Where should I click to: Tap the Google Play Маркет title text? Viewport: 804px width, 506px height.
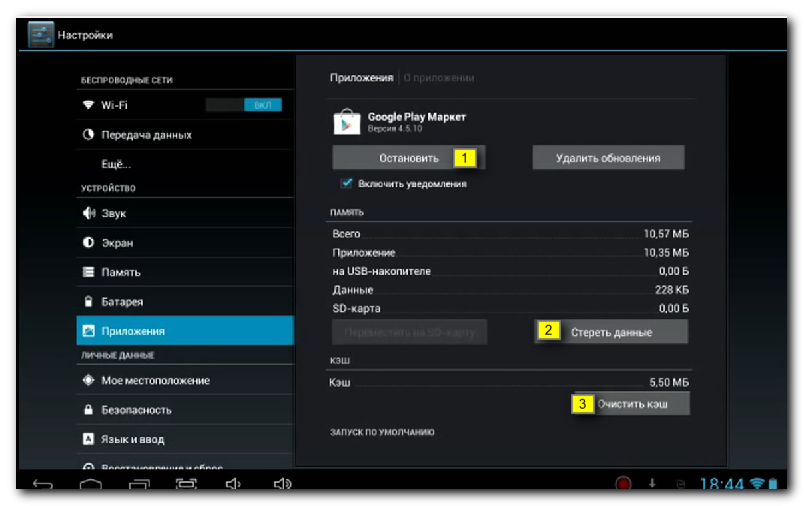pyautogui.click(x=416, y=117)
